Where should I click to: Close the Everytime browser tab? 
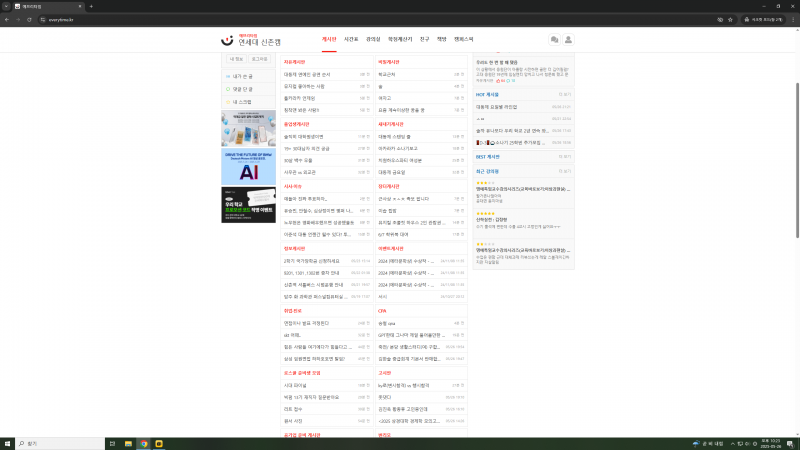[x=80, y=7]
